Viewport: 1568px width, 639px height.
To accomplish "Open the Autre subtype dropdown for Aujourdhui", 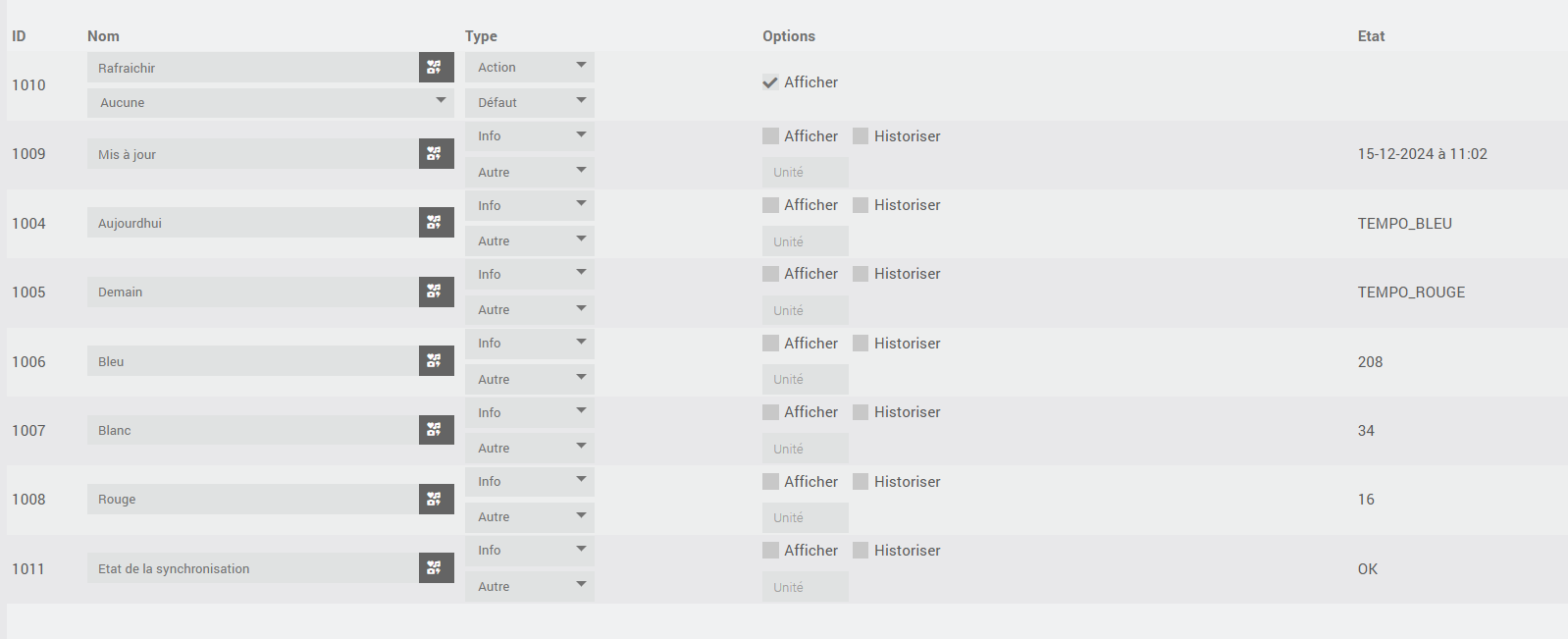I will click(530, 240).
